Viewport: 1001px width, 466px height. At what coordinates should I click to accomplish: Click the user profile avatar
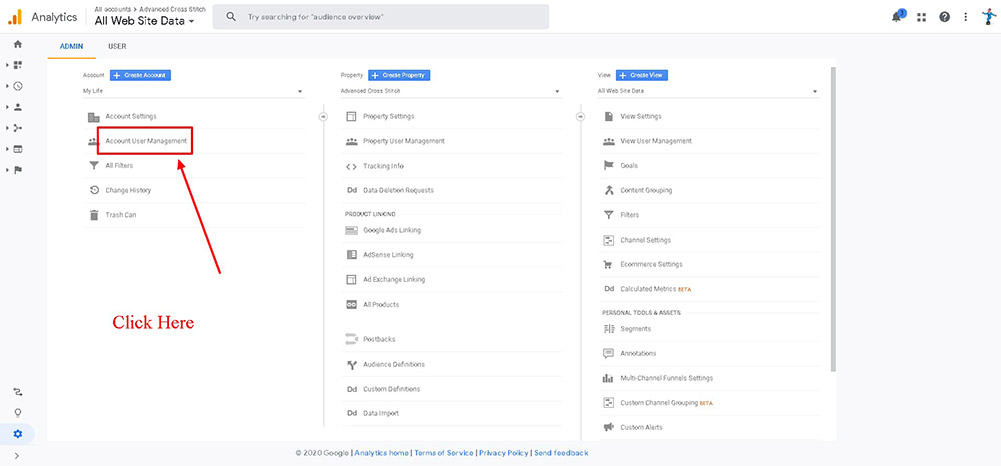click(x=989, y=17)
